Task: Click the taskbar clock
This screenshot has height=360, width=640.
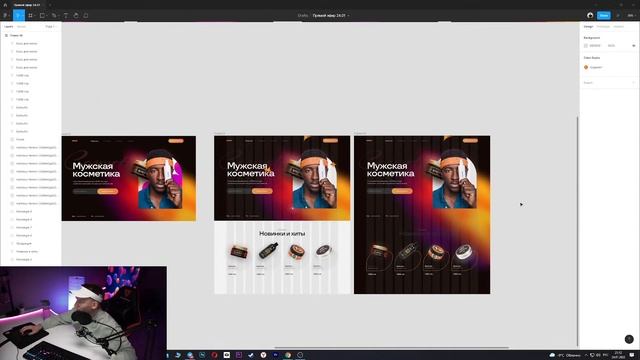Action: 618,355
